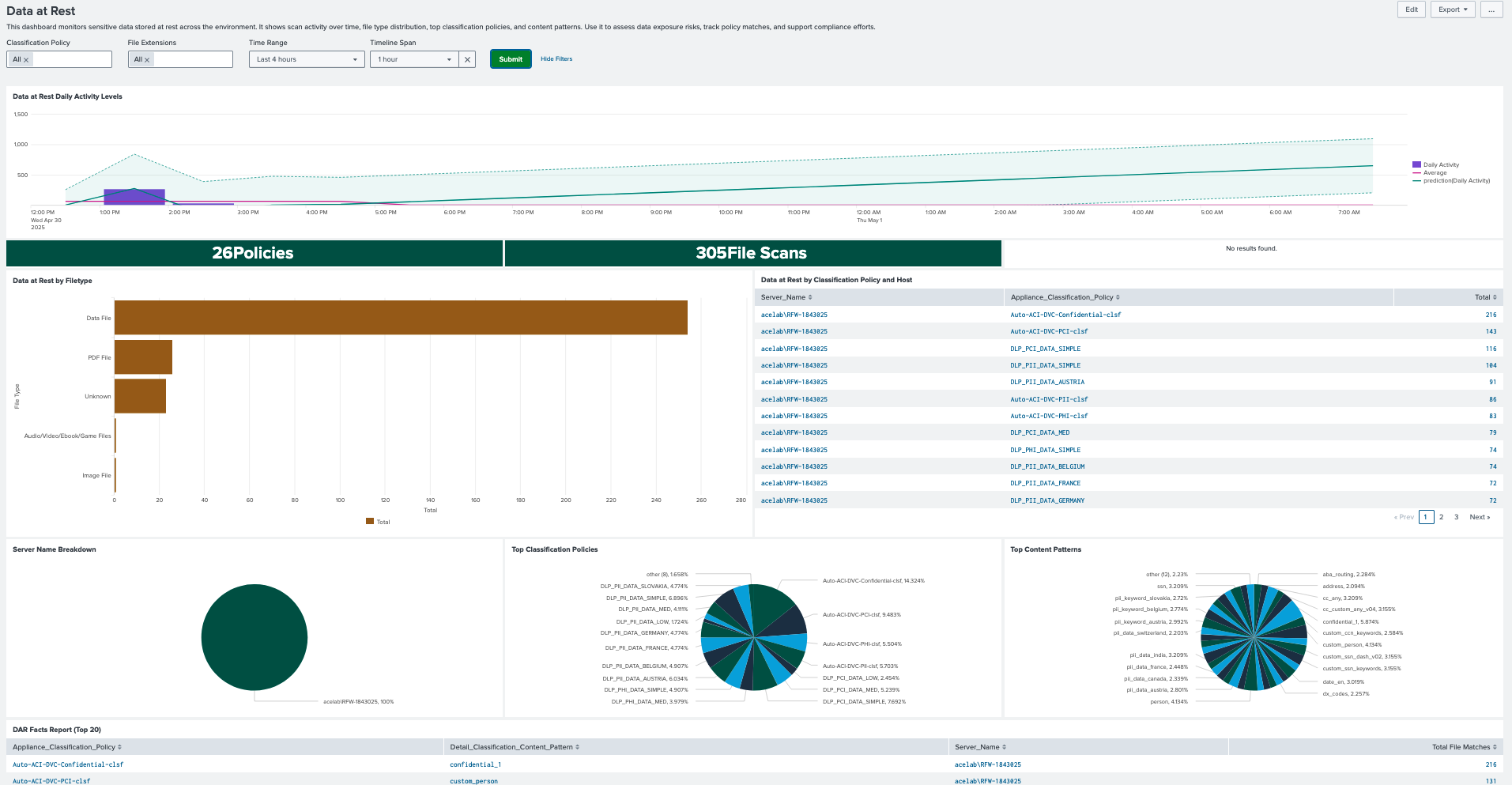The width and height of the screenshot is (1512, 785).
Task: Open the DLP_PII_DATA_GERMANY policy cell
Action: tap(1047, 500)
